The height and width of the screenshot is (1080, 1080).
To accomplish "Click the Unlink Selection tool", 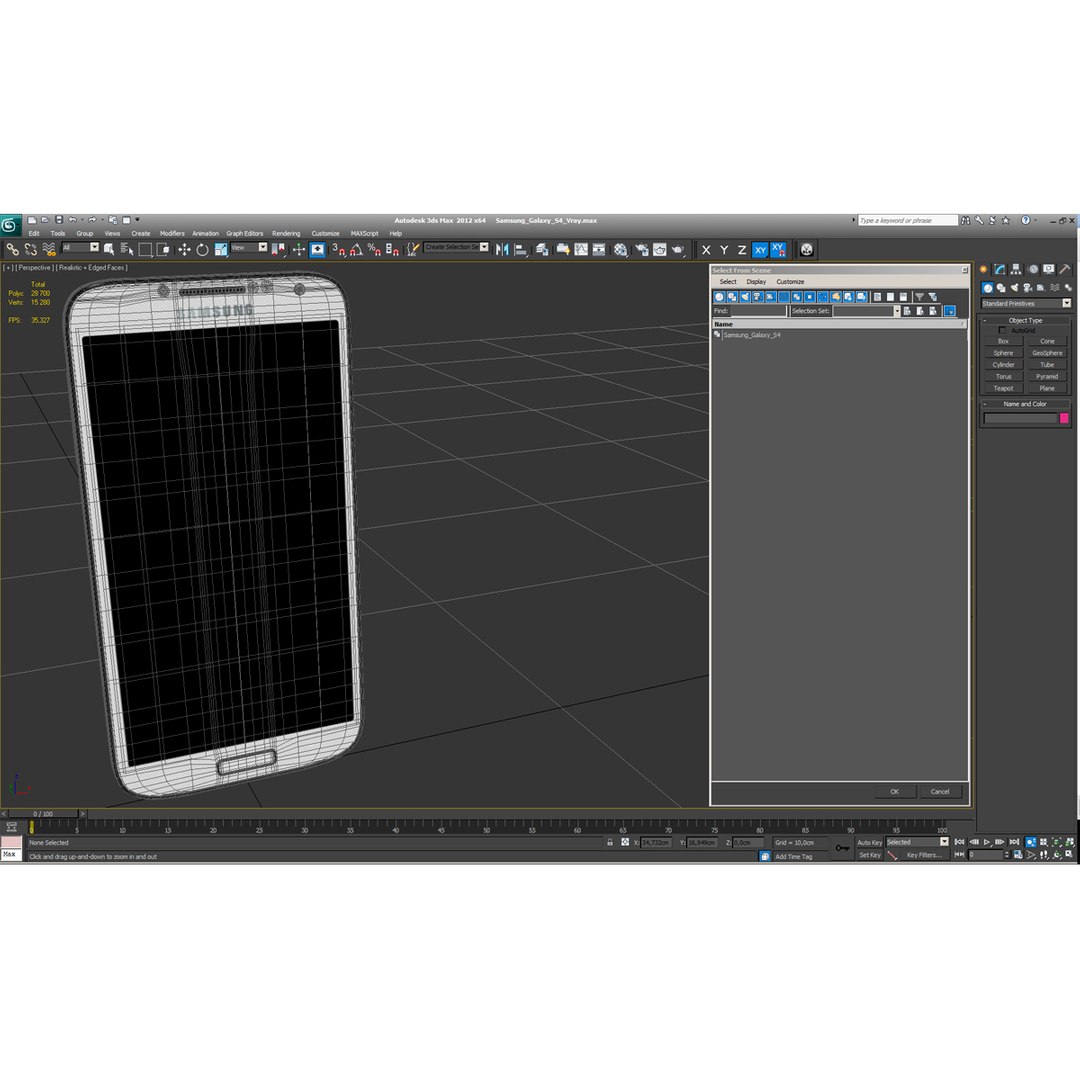I will pyautogui.click(x=30, y=249).
